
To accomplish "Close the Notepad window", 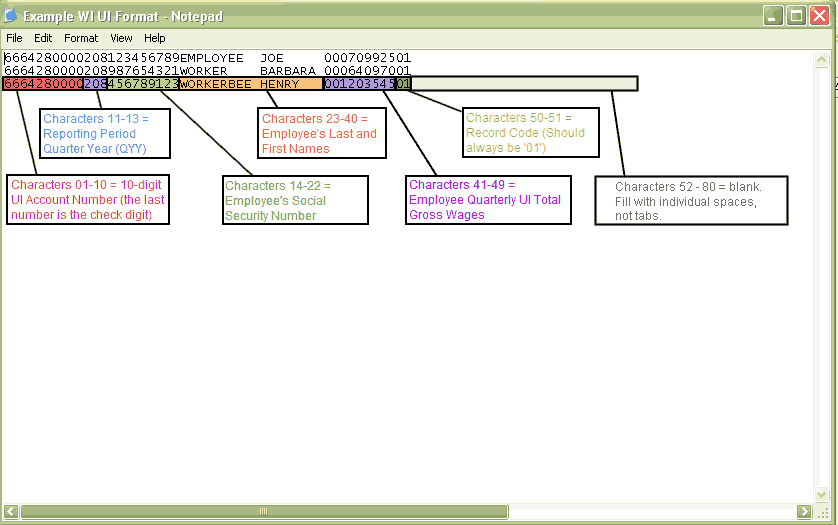I will pos(819,16).
